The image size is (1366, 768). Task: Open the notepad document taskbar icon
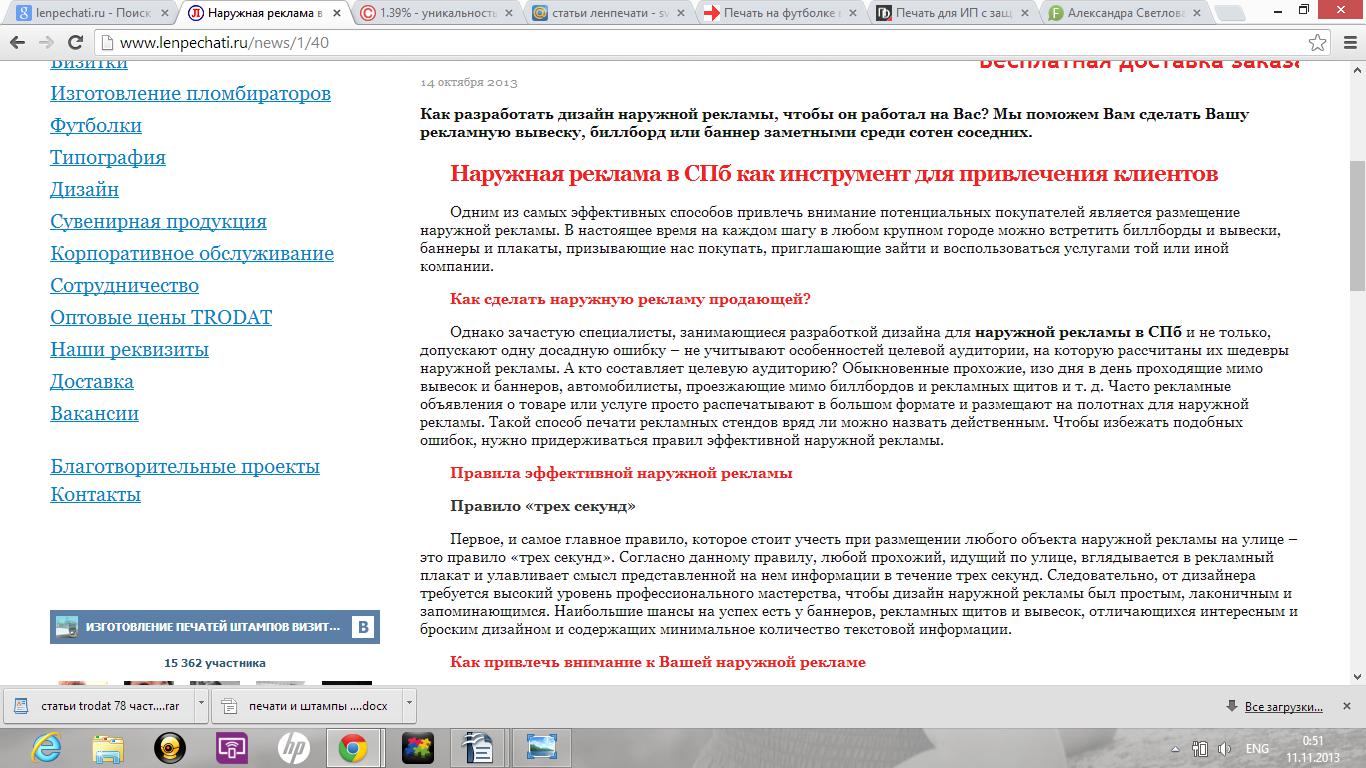pyautogui.click(x=479, y=748)
